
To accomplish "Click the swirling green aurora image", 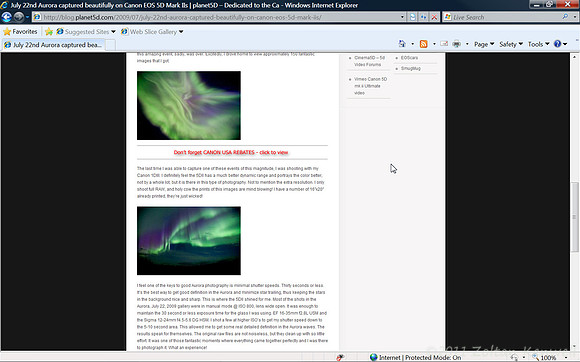I will 189,105.
